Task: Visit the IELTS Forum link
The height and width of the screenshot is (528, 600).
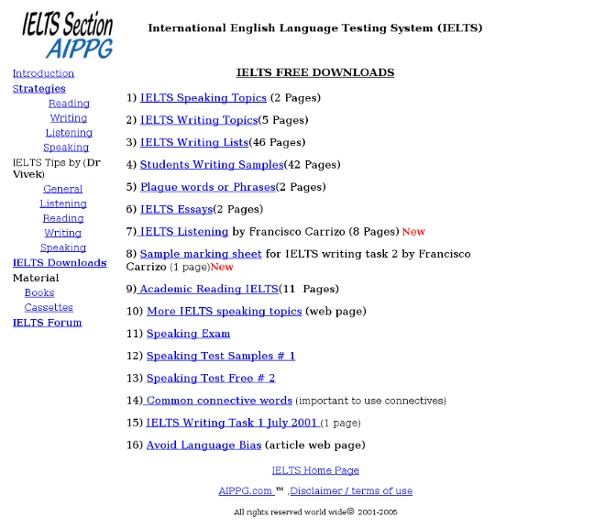Action: (47, 323)
